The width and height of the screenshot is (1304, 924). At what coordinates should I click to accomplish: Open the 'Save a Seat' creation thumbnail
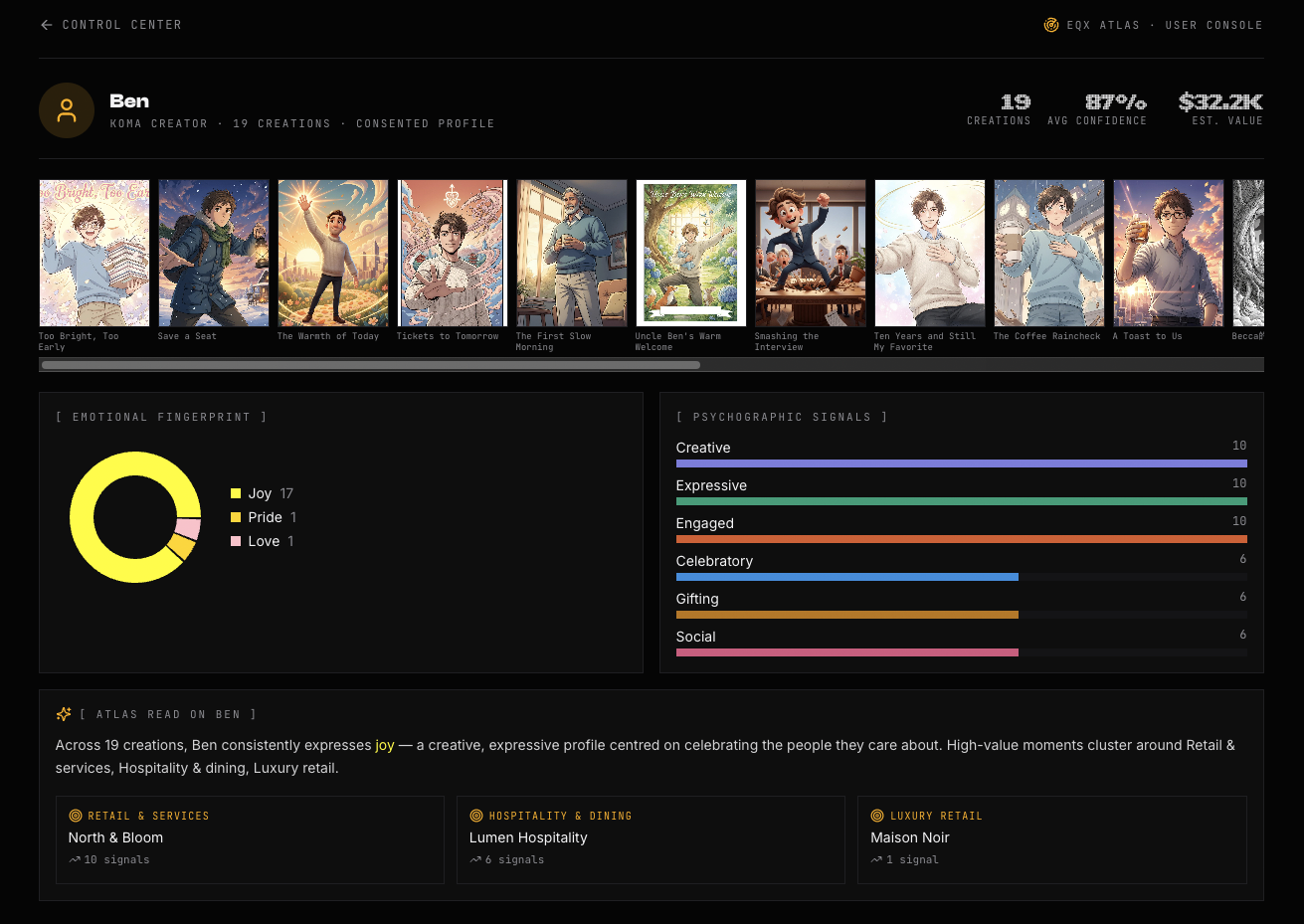click(214, 253)
